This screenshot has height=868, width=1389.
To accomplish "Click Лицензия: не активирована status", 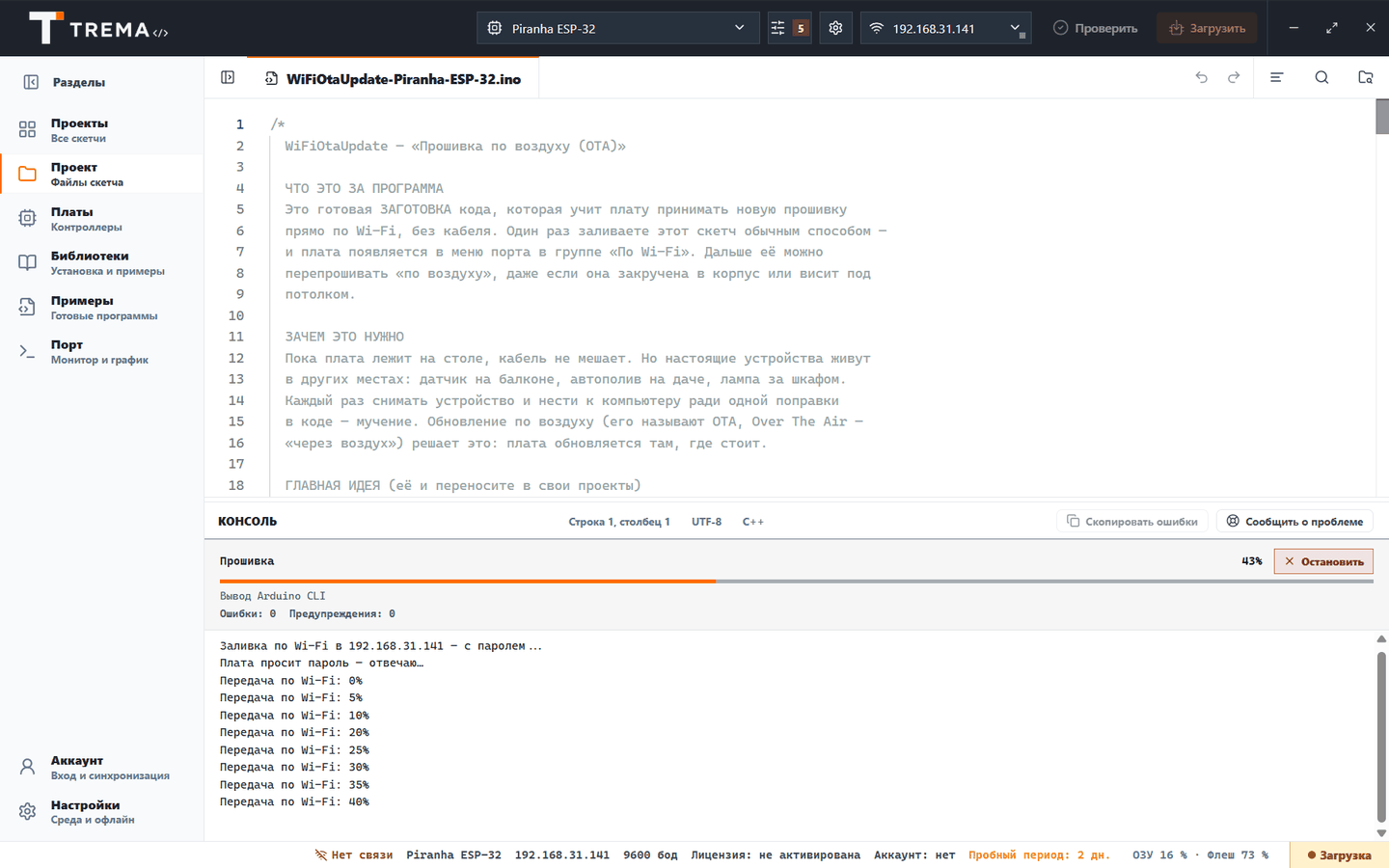I will click(x=776, y=855).
